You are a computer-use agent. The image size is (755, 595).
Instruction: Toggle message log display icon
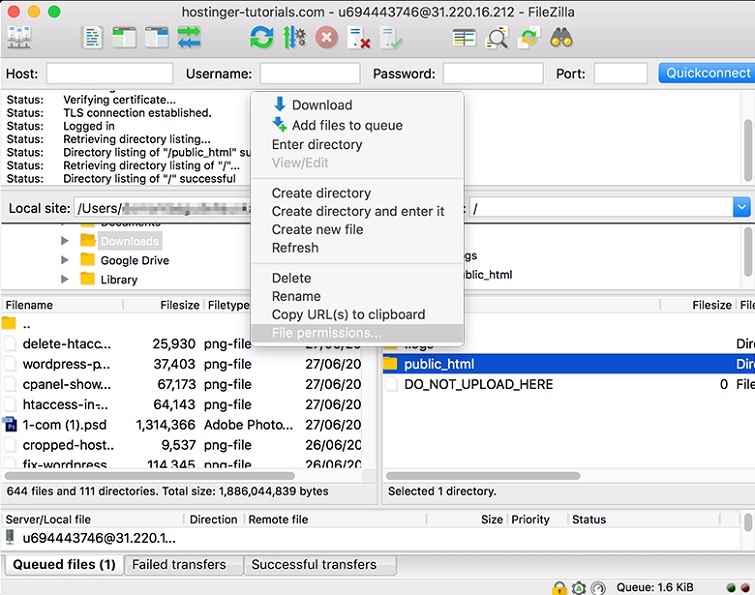click(93, 38)
